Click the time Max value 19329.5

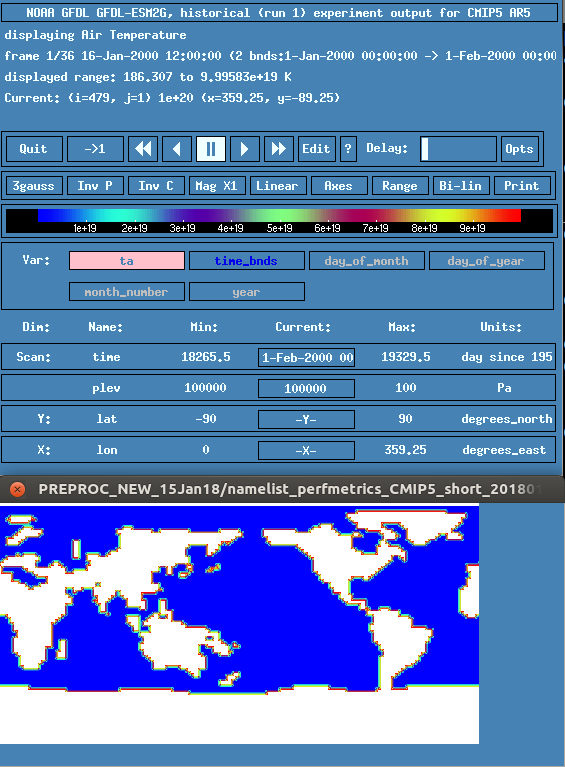(x=406, y=357)
